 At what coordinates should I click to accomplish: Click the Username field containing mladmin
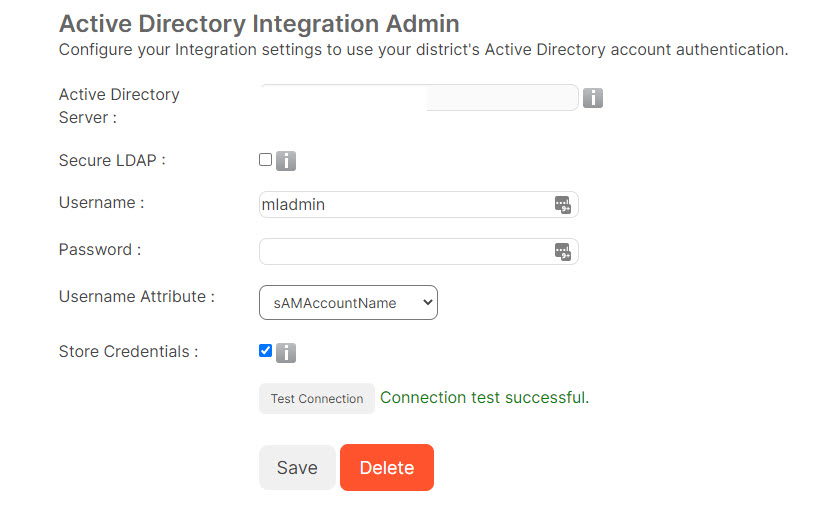tap(419, 205)
